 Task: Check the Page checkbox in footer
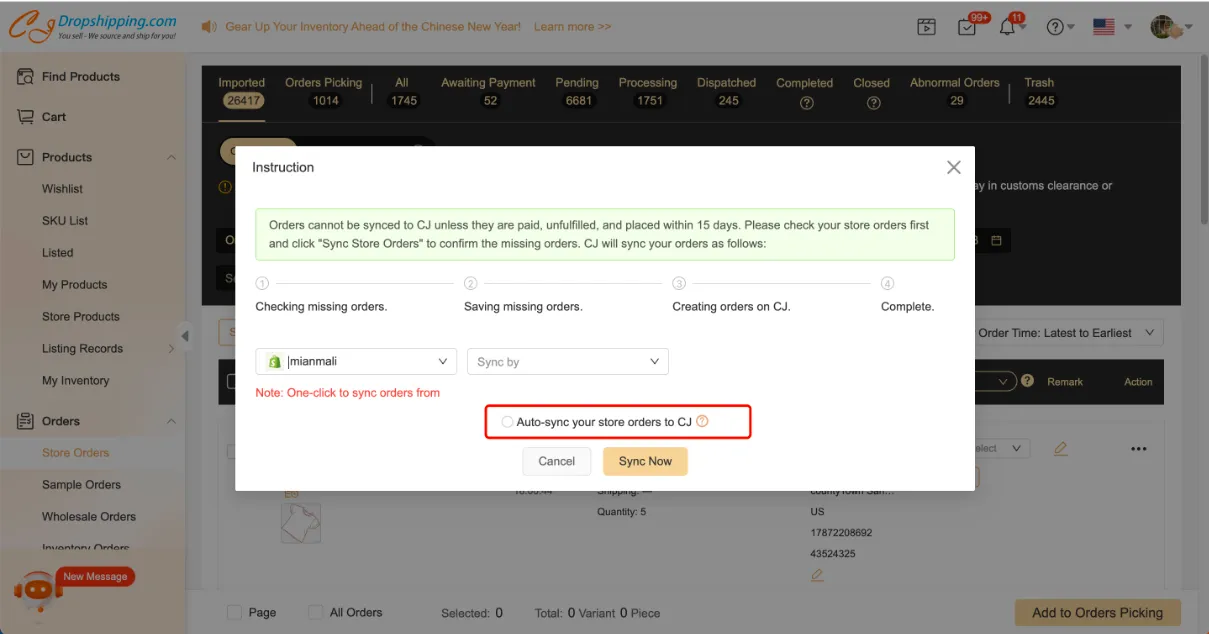tap(234, 612)
